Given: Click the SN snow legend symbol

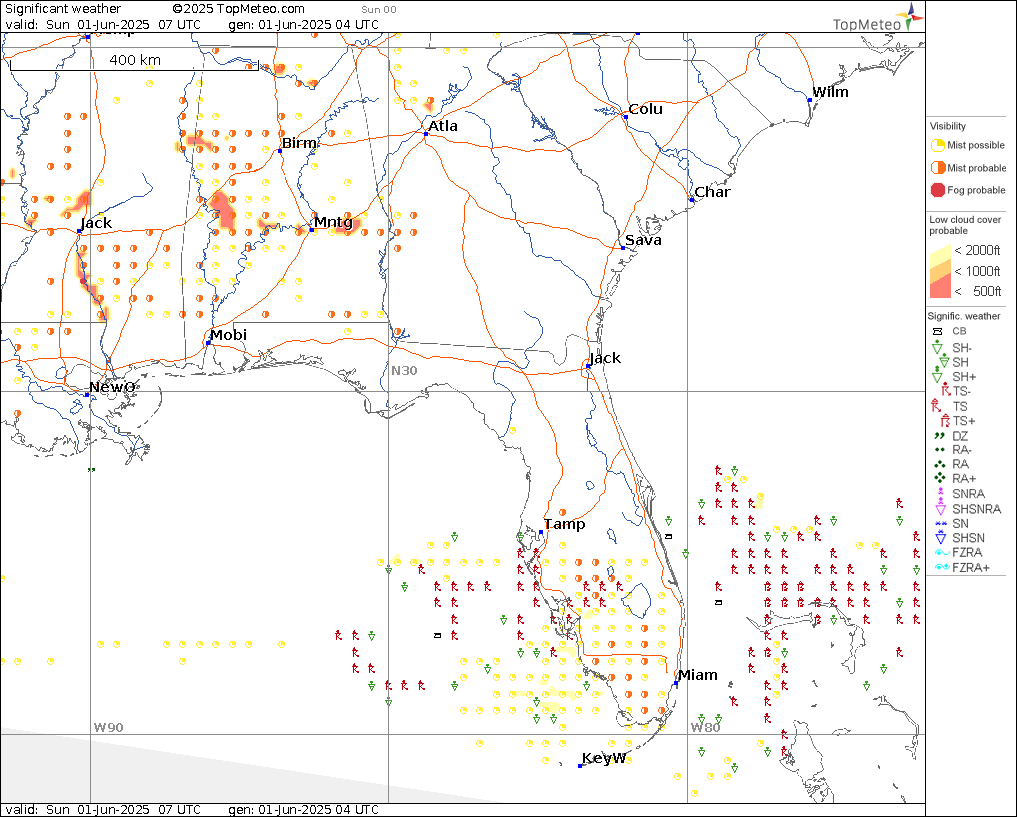Looking at the screenshot, I should [x=940, y=523].
